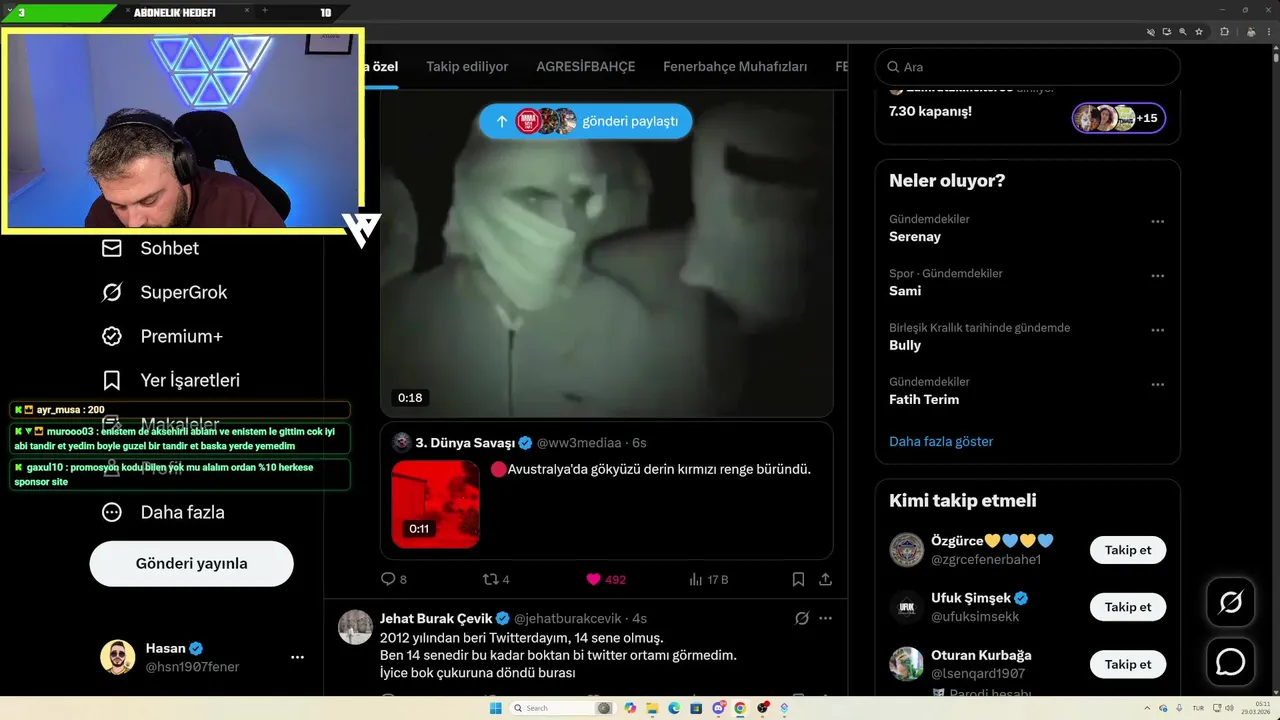Open the +15 listeners avatar group
The height and width of the screenshot is (720, 1280).
[1118, 118]
